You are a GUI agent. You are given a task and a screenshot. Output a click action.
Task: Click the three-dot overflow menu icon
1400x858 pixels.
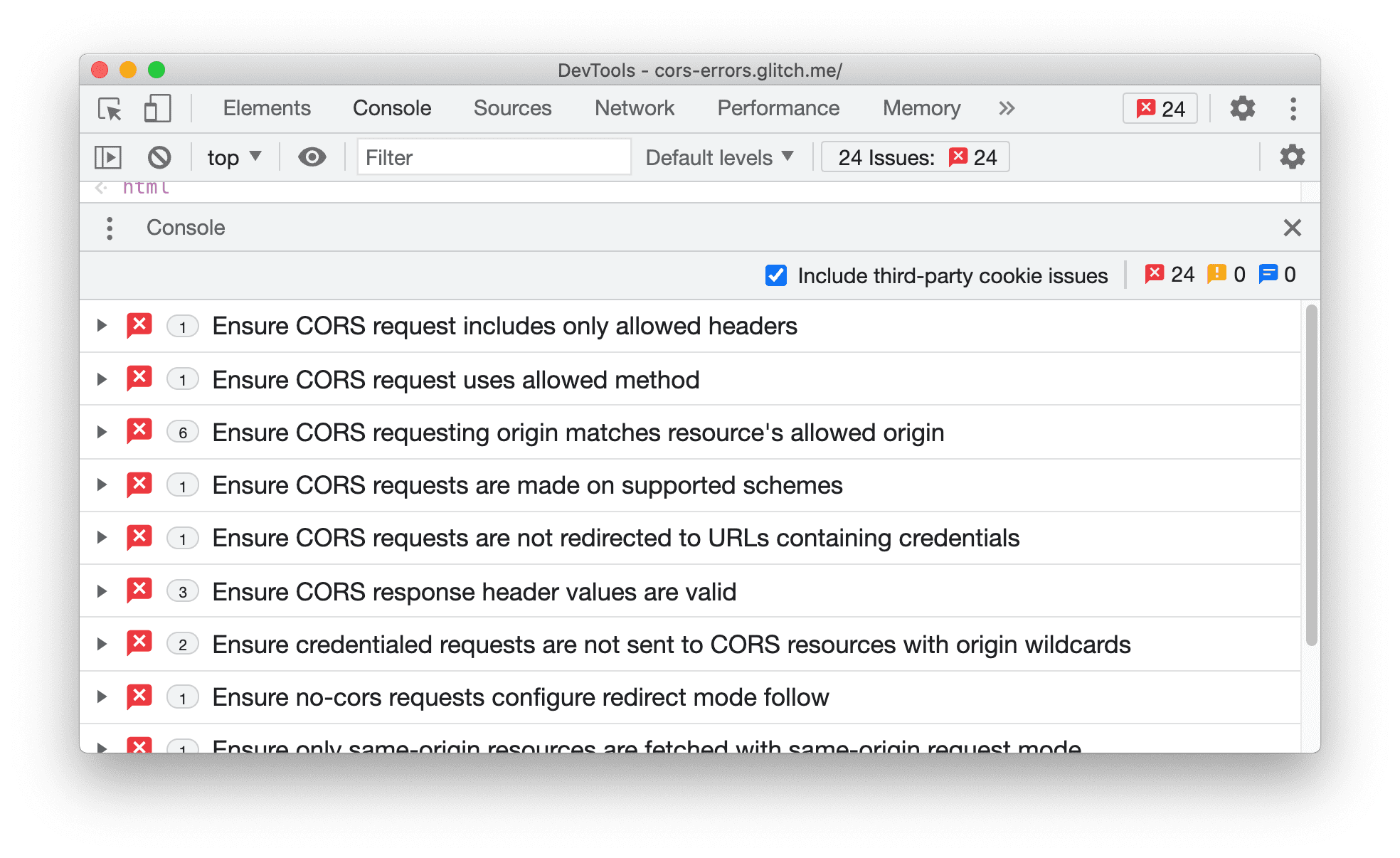pos(1293,108)
